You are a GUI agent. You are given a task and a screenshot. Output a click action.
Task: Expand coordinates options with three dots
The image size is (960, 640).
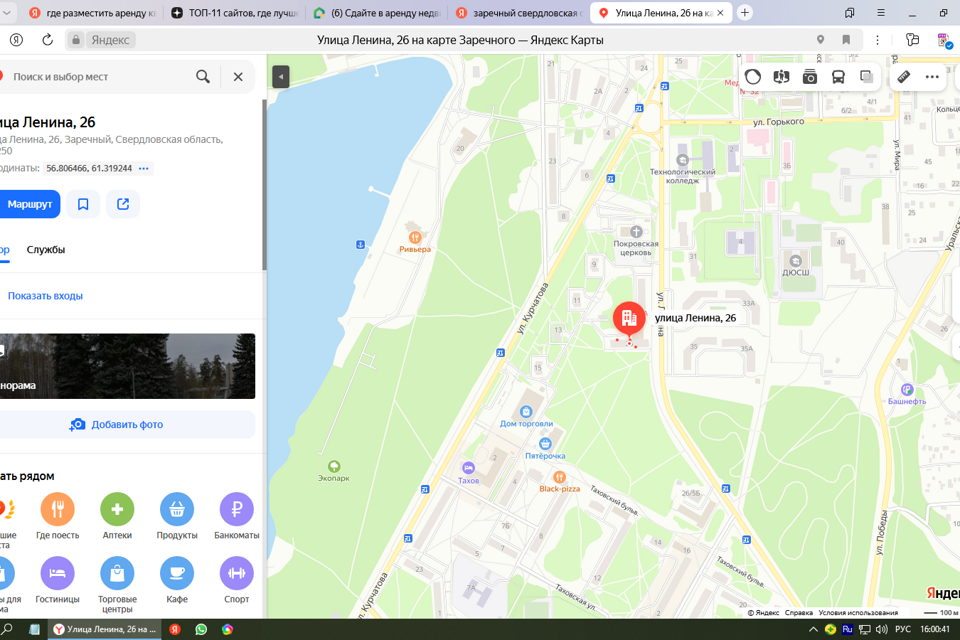(144, 169)
